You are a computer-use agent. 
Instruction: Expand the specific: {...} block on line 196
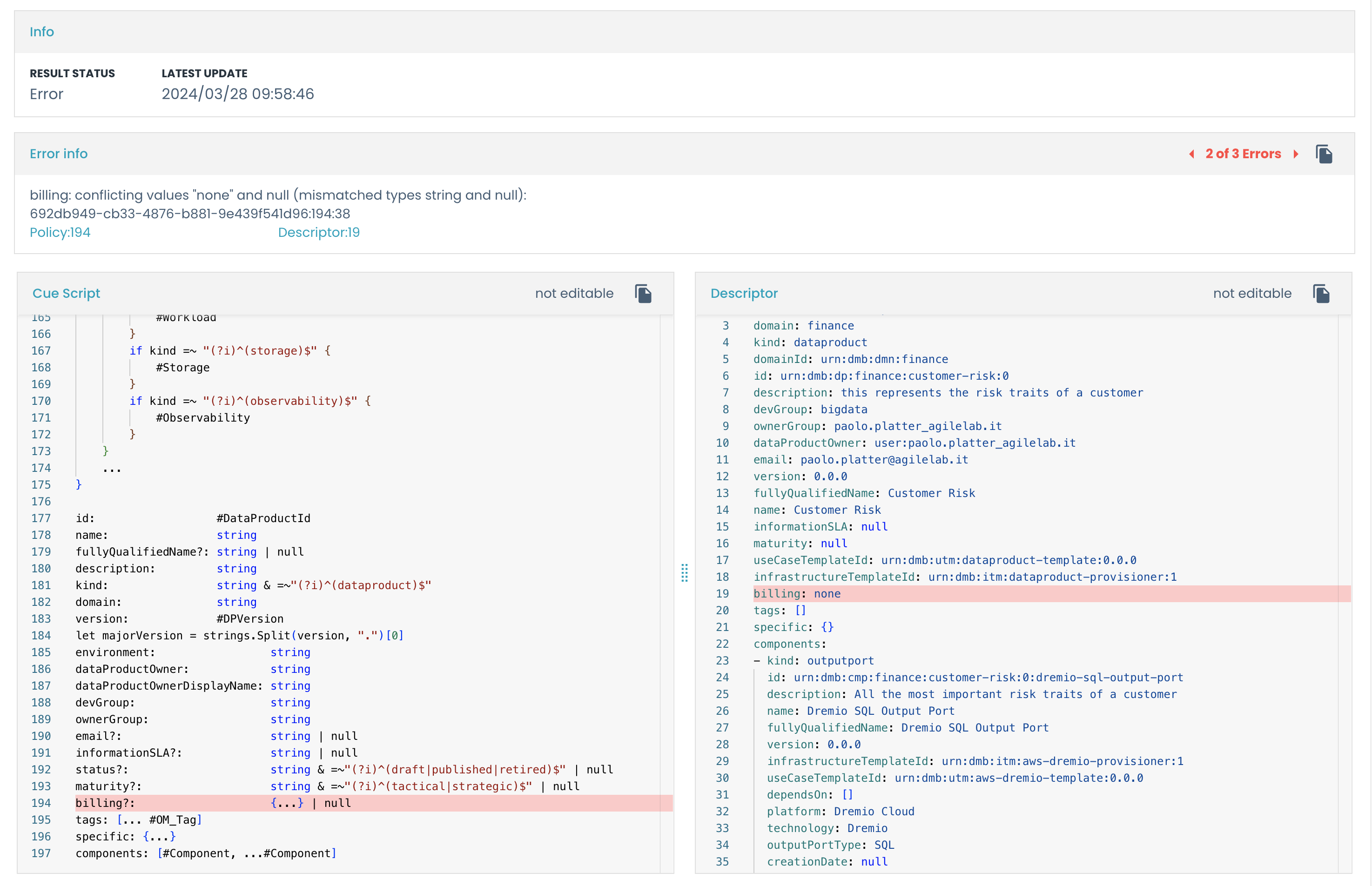tap(159, 837)
